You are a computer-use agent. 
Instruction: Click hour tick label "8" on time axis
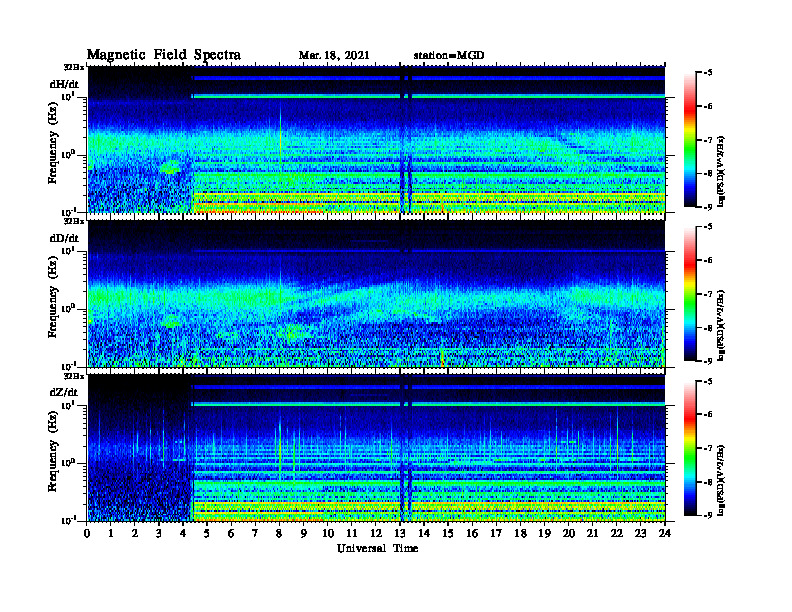click(279, 534)
